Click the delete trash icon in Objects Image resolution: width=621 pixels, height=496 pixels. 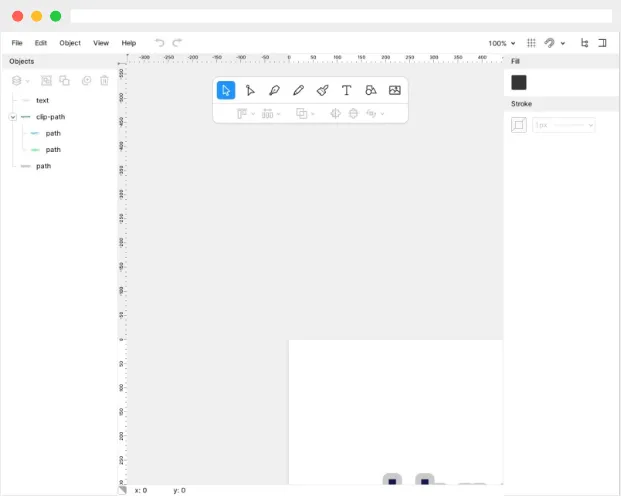coord(104,80)
